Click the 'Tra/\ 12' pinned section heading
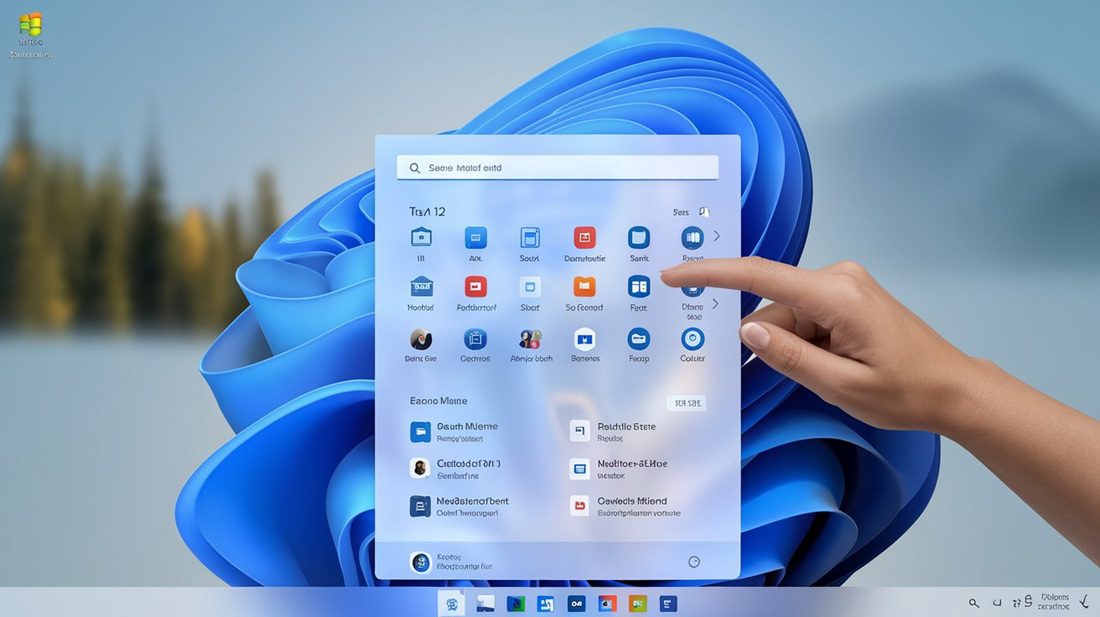Image resolution: width=1100 pixels, height=617 pixels. point(427,212)
